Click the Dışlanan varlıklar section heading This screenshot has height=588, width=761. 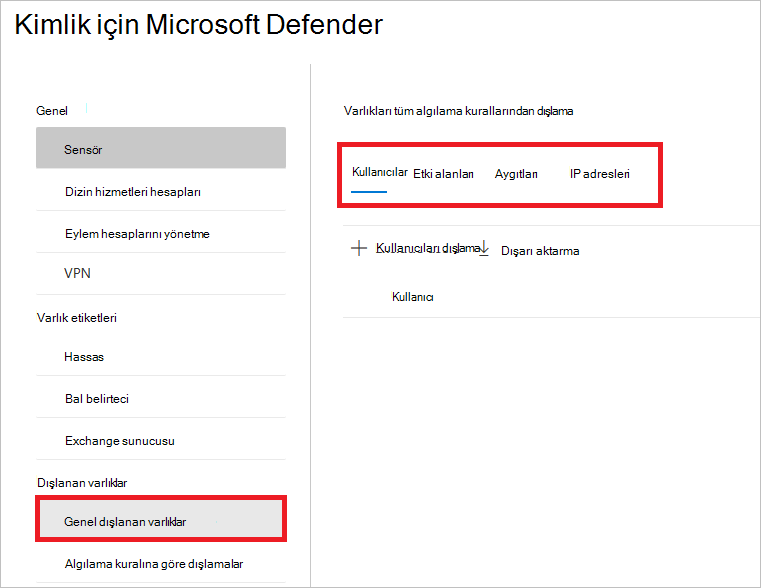click(x=82, y=483)
